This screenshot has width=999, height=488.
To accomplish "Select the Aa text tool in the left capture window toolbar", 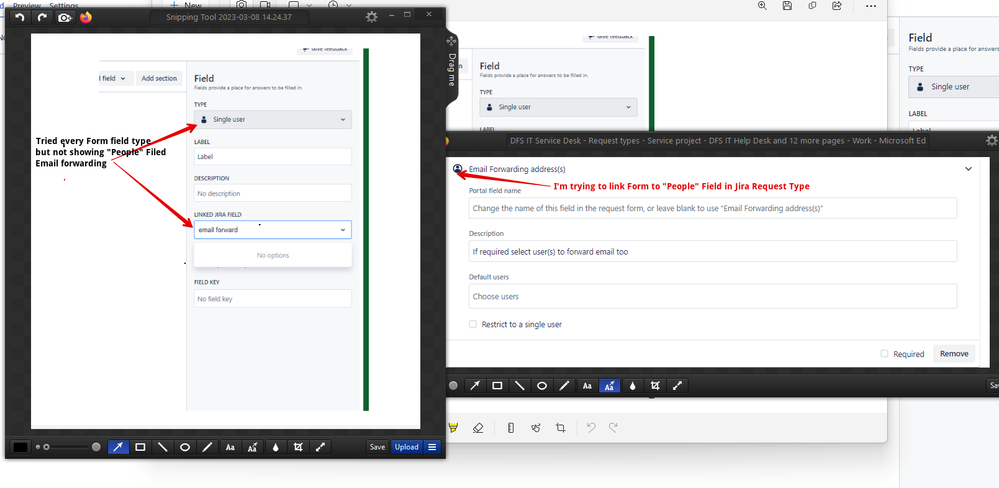I will tap(229, 447).
